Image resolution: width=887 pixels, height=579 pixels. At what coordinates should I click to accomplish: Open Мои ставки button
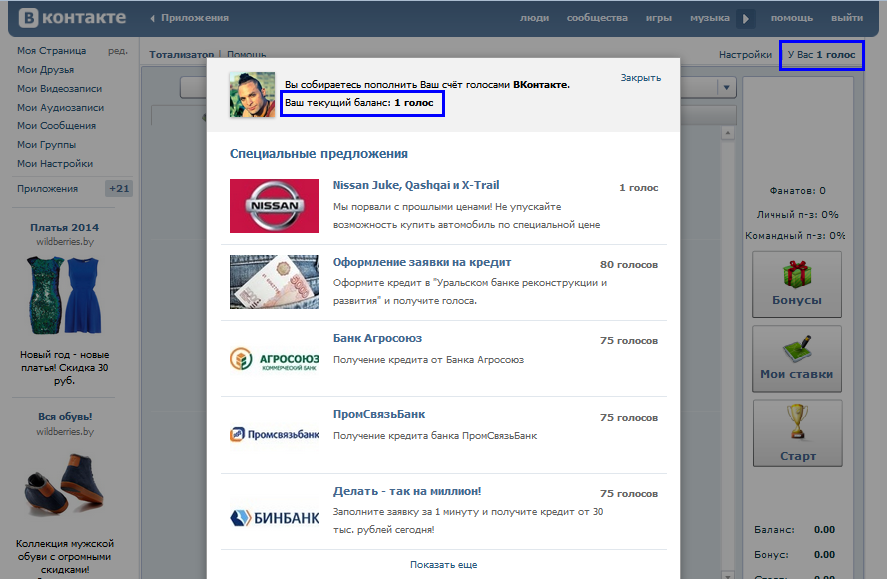[x=797, y=358]
